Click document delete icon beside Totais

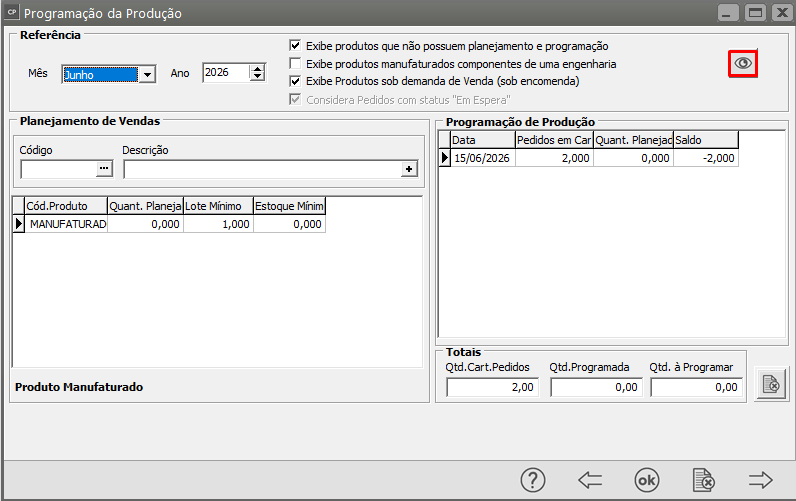coord(771,384)
